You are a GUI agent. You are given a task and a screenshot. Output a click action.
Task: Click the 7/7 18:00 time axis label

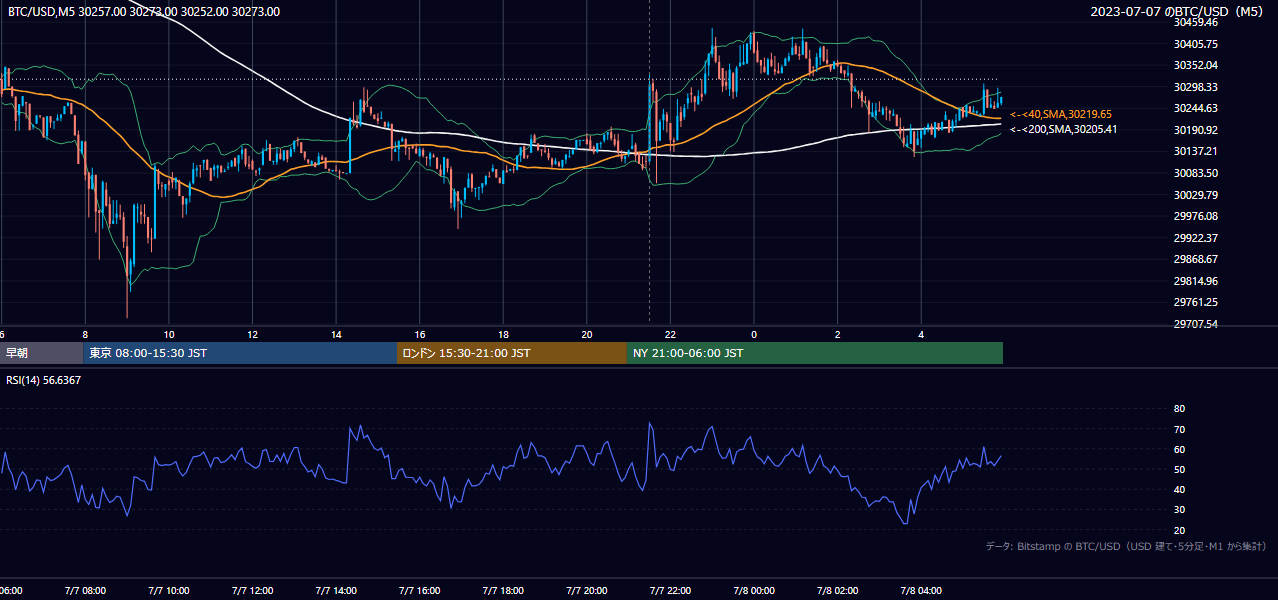[503, 591]
